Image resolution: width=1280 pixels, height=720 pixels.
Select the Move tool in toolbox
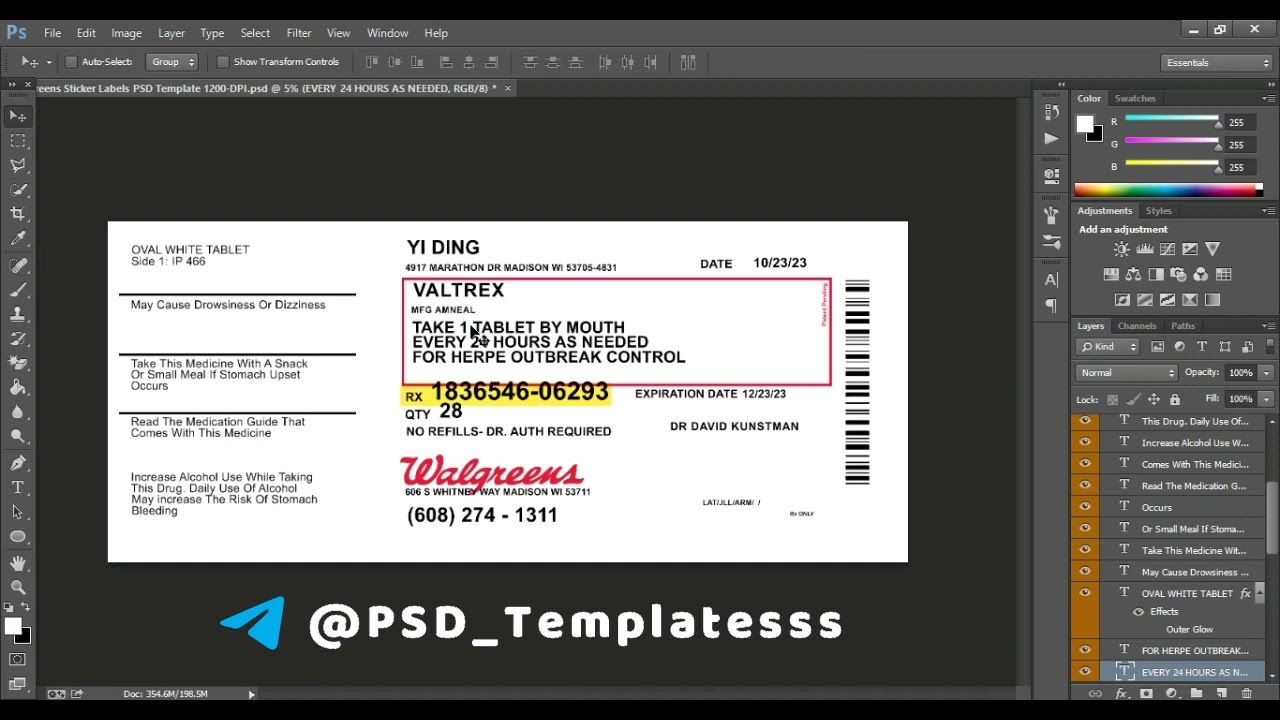18,116
